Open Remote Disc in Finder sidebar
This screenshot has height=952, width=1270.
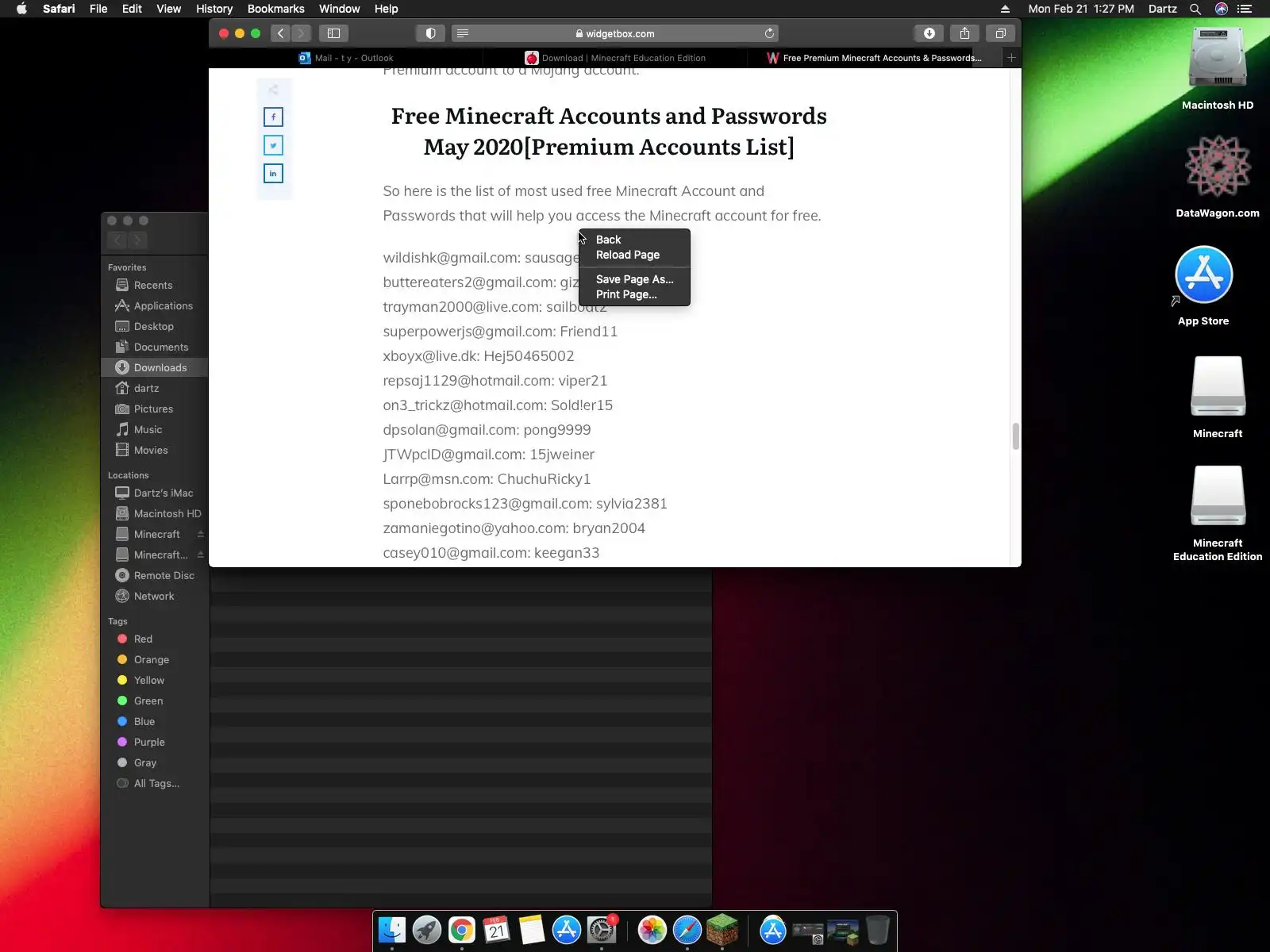point(154,576)
